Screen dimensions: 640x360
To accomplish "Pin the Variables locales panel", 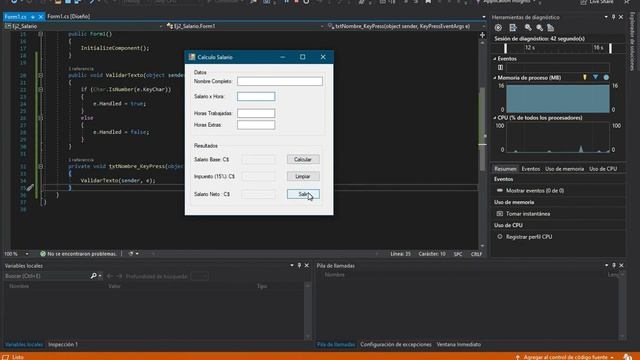I will click(x=299, y=265).
